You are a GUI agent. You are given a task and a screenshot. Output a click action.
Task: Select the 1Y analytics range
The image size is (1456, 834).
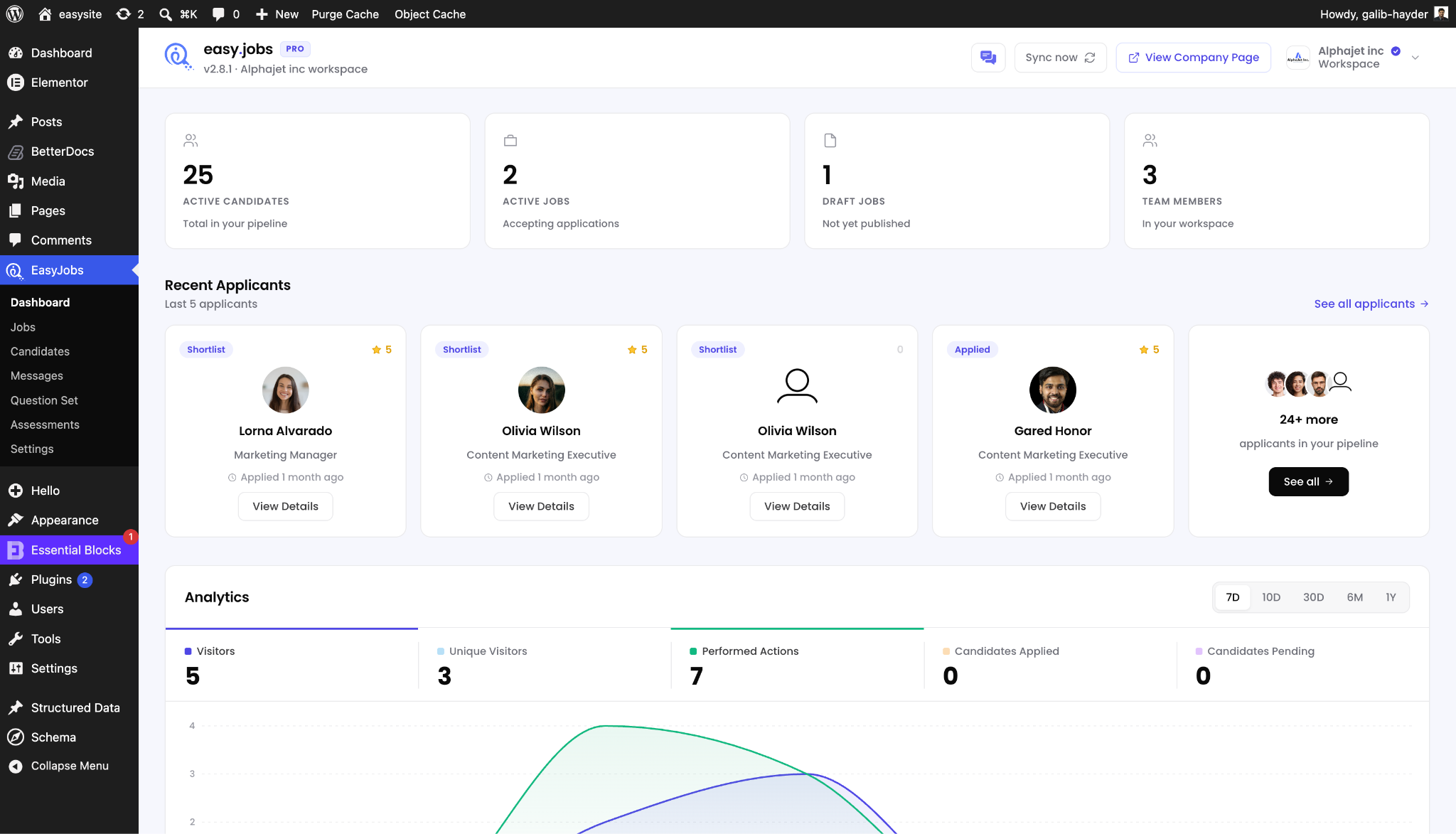[x=1391, y=597]
